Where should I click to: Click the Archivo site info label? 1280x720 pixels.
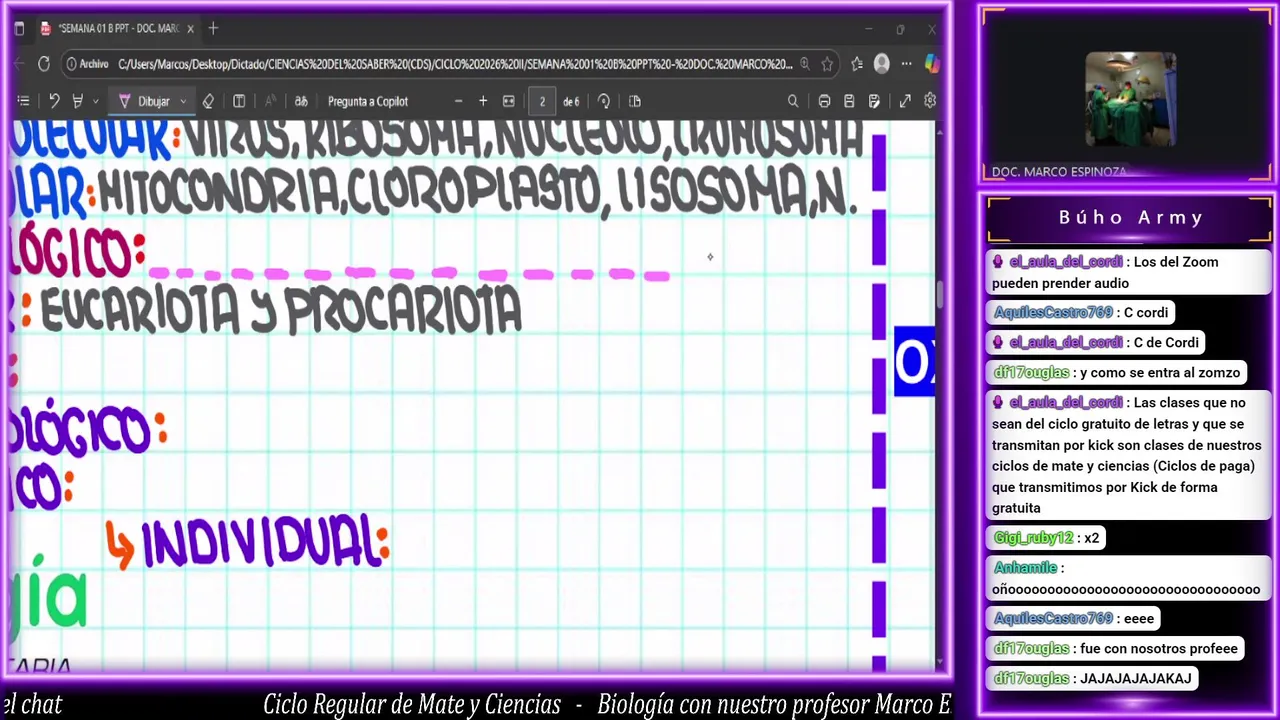(x=87, y=64)
